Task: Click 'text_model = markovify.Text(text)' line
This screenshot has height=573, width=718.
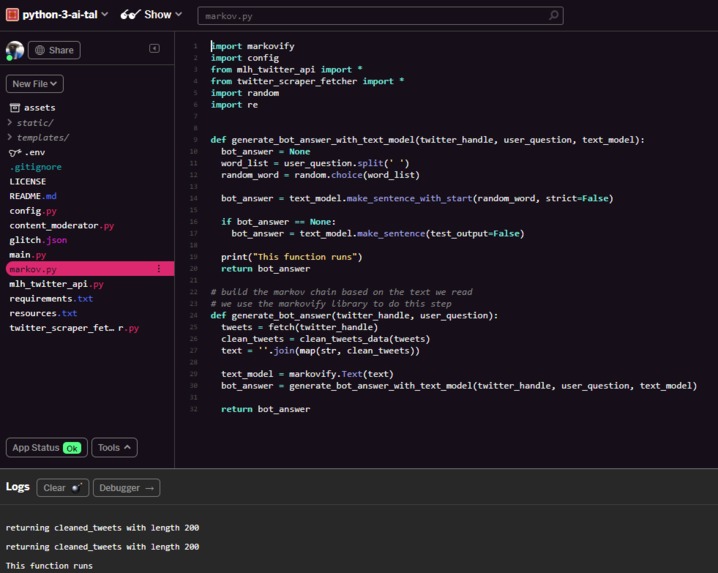Action: coord(307,374)
